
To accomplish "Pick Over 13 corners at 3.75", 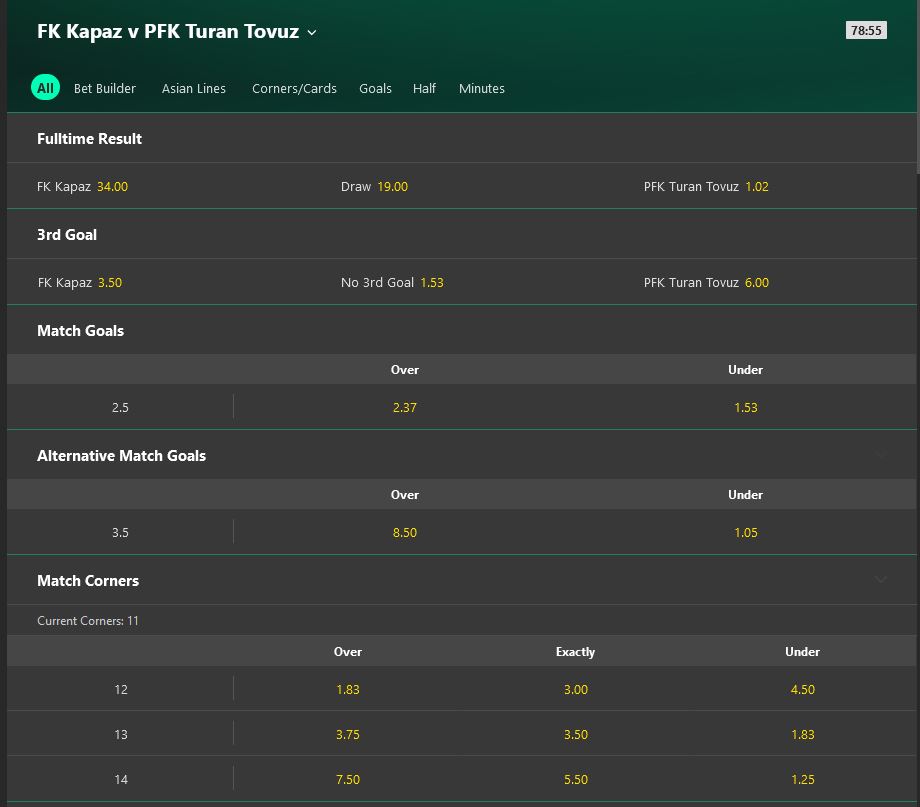I will point(348,735).
